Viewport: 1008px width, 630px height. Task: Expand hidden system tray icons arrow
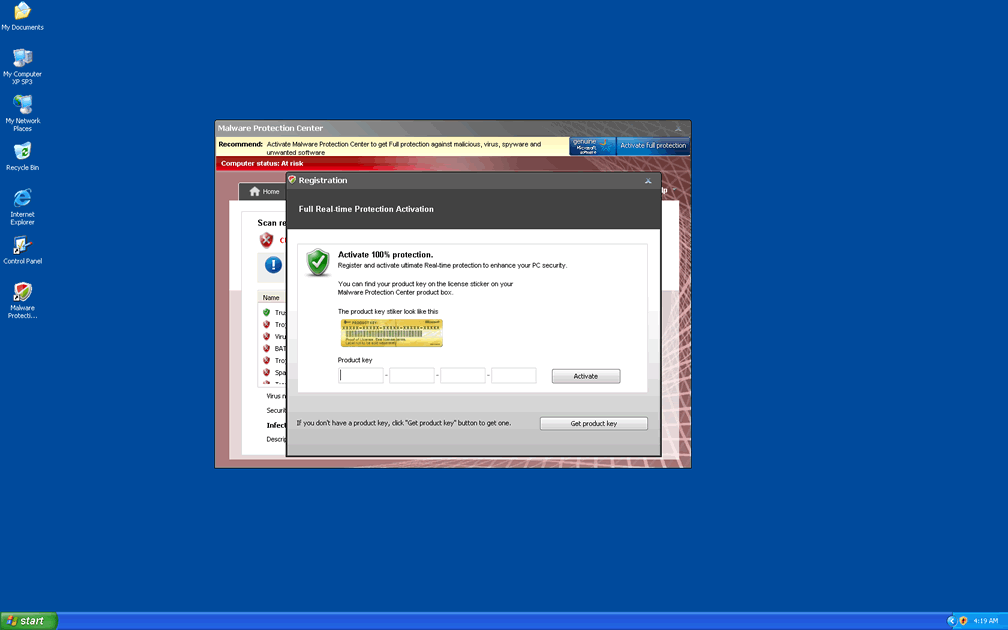coord(950,621)
